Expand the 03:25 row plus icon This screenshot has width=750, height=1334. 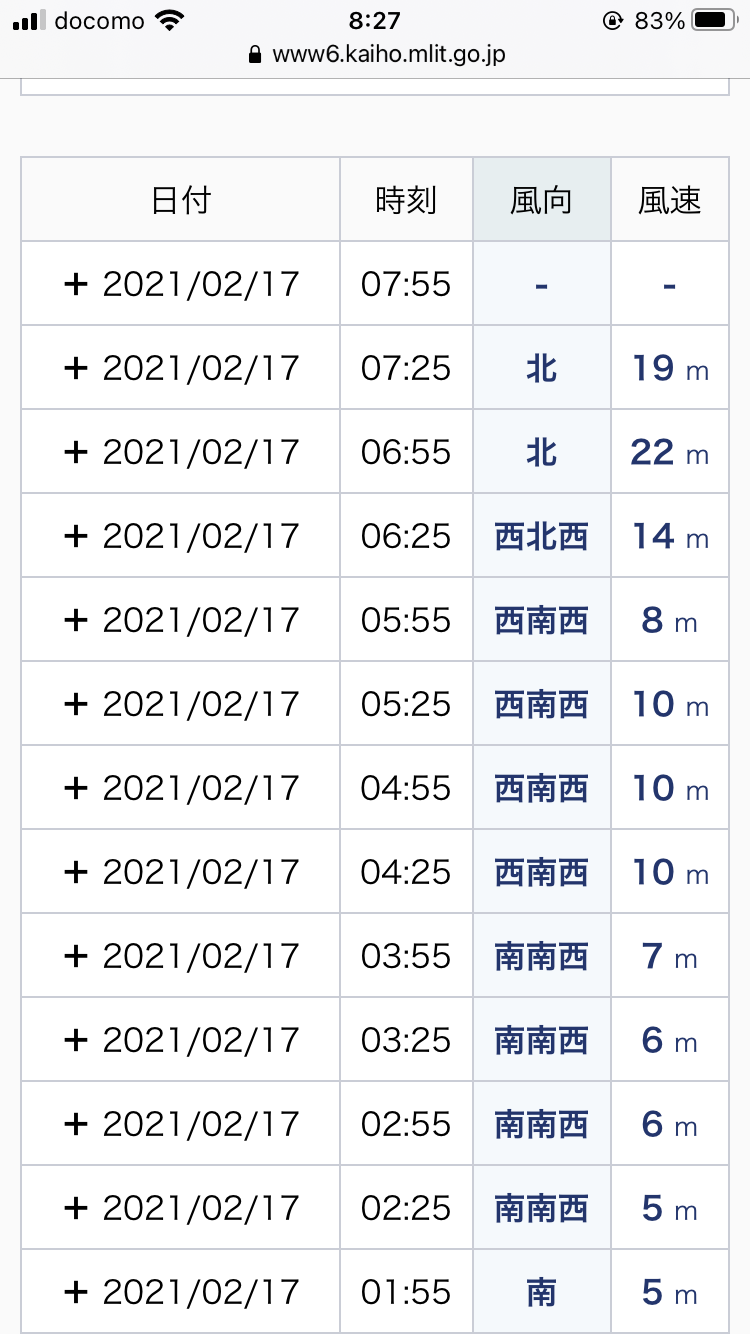(76, 1040)
